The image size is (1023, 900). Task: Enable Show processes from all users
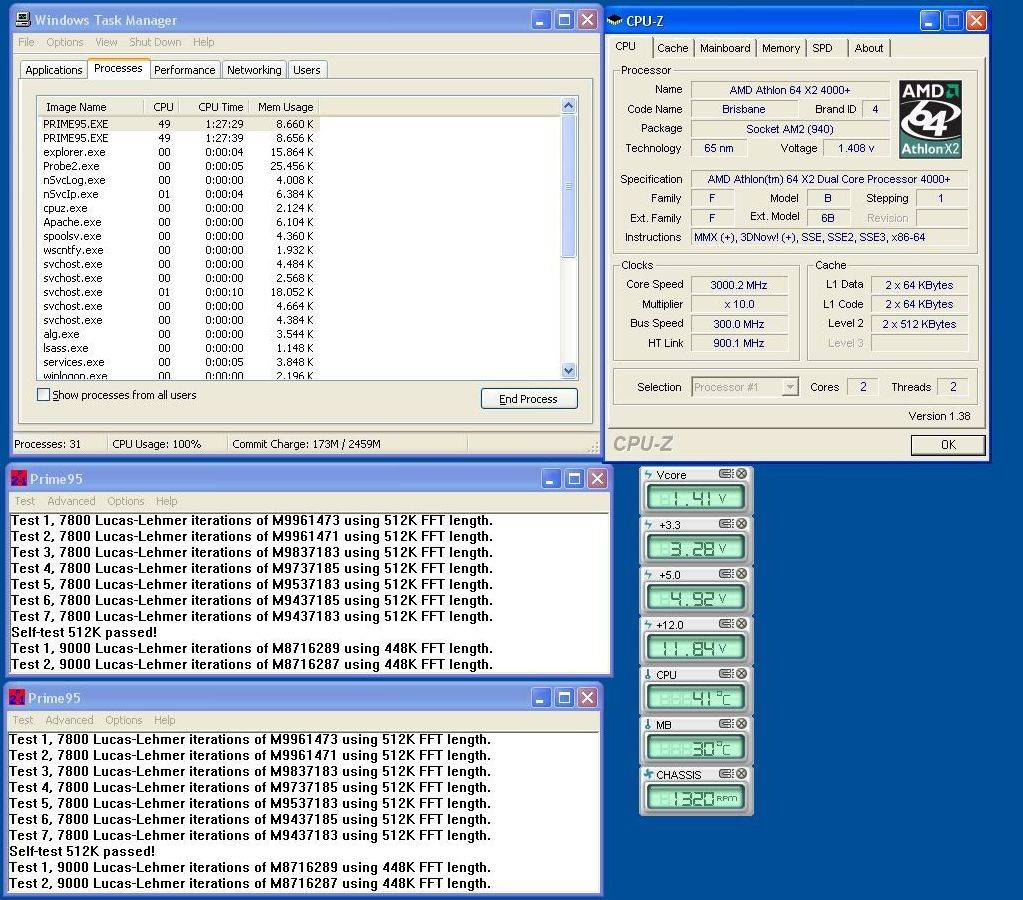tap(43, 395)
